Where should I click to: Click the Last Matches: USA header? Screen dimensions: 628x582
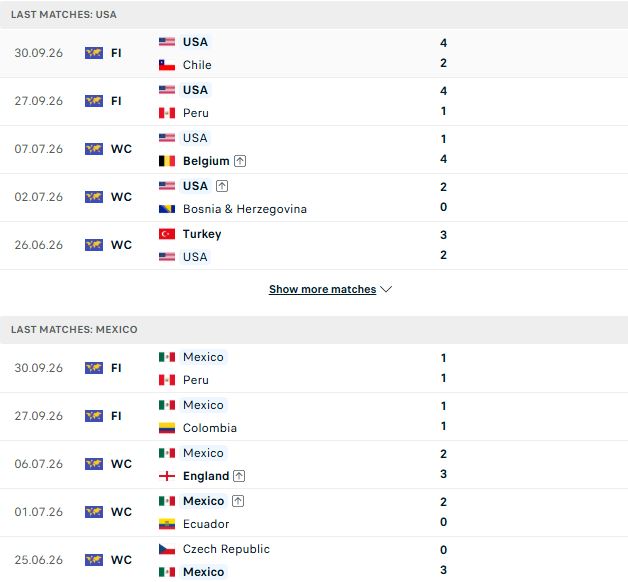coord(64,15)
